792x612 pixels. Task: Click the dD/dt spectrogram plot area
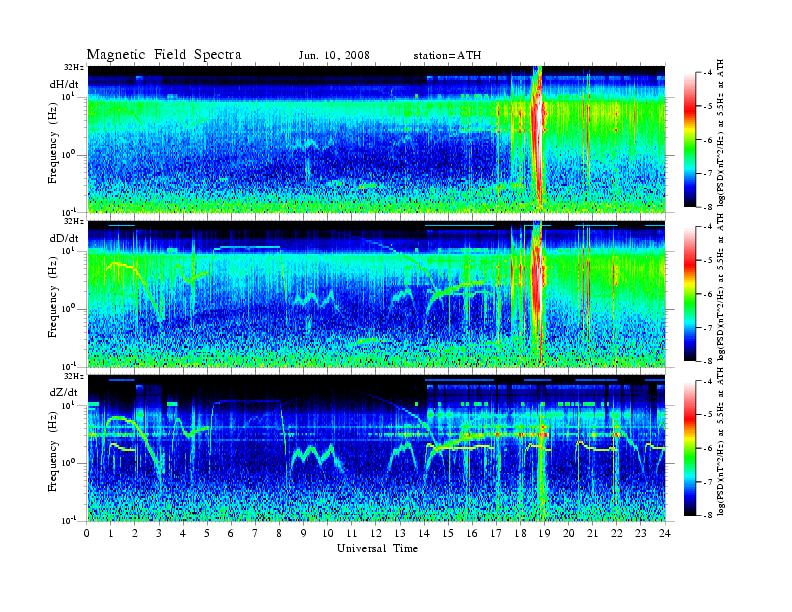coord(376,294)
